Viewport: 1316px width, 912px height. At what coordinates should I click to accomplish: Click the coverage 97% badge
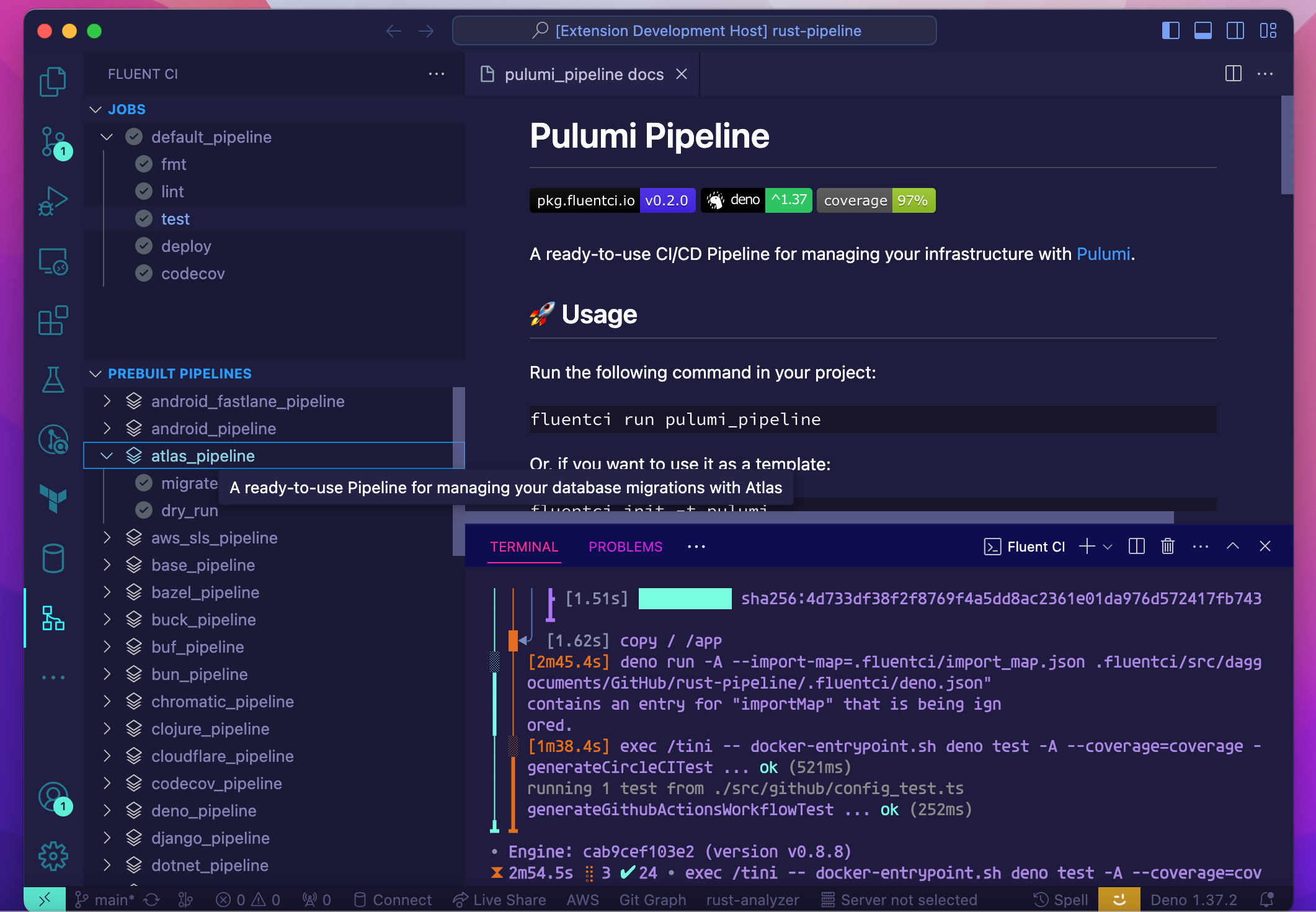tap(876, 200)
